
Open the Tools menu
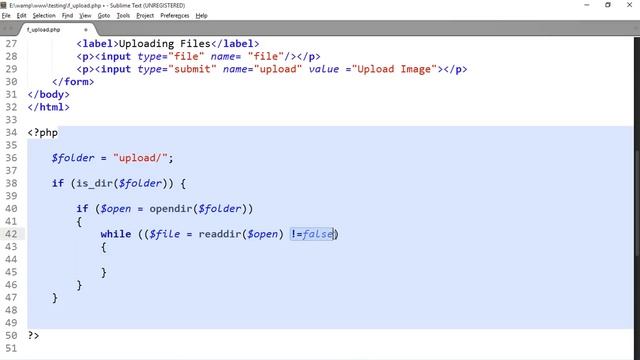pos(123,16)
